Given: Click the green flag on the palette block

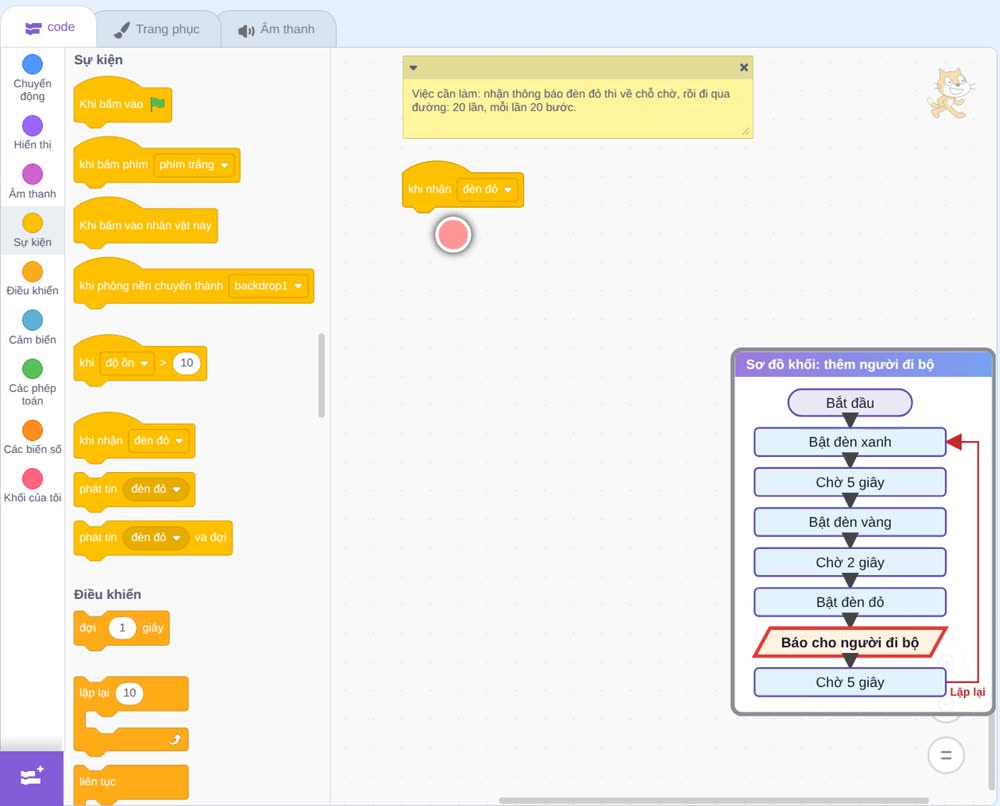Looking at the screenshot, I should pos(157,104).
